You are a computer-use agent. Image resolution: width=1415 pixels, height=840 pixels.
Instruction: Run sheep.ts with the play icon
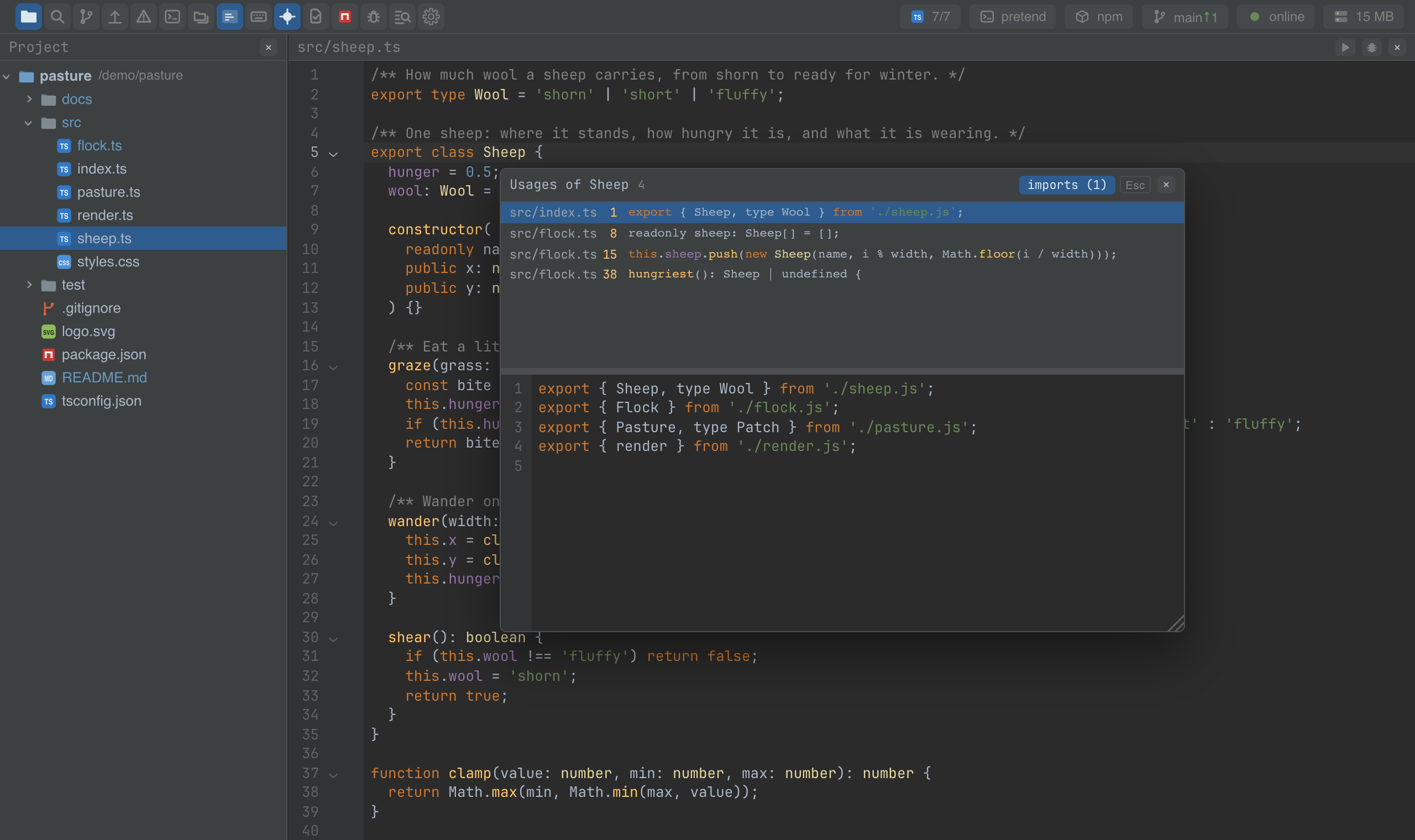(x=1345, y=48)
